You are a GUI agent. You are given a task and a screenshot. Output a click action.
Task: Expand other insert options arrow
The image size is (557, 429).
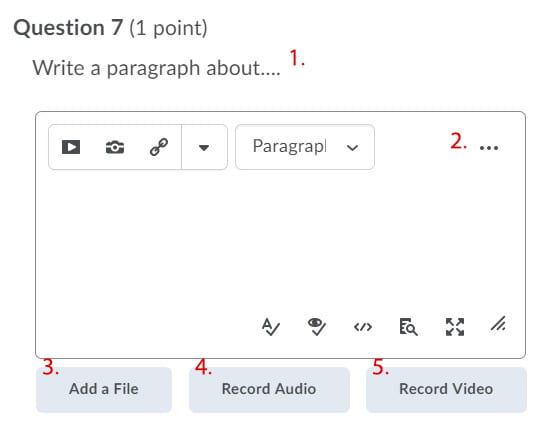204,147
